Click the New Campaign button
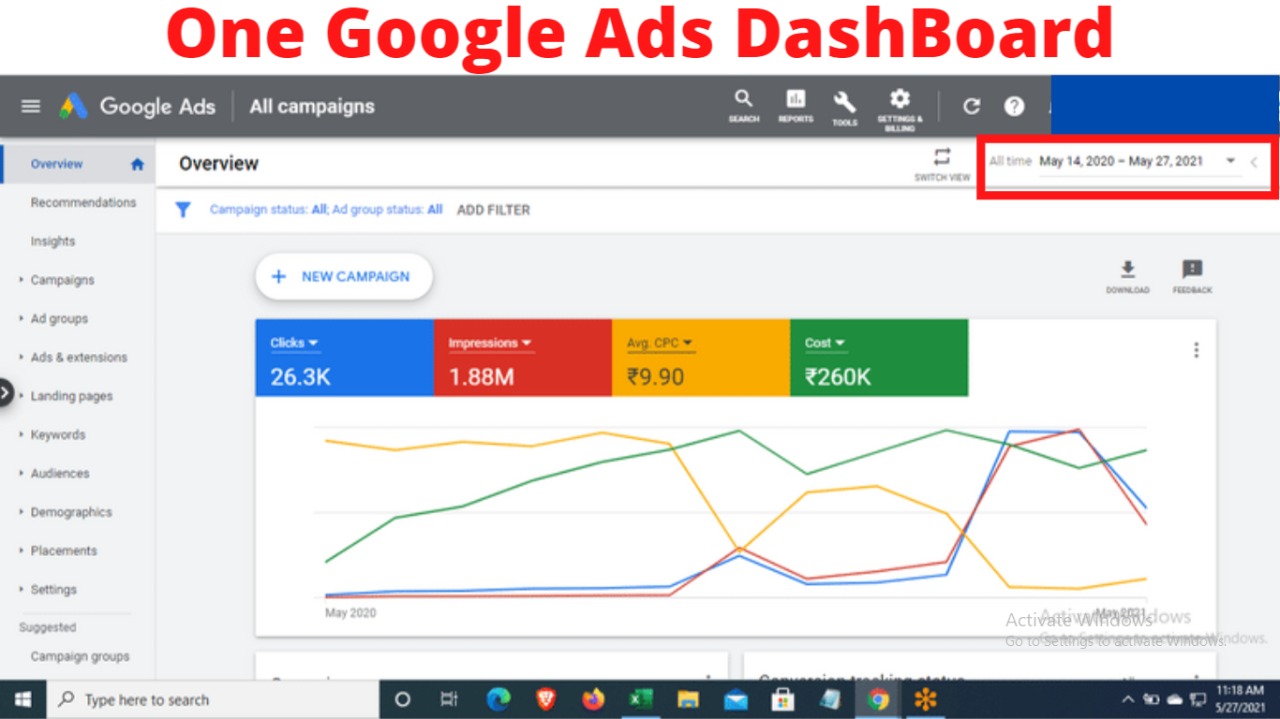 pos(344,277)
